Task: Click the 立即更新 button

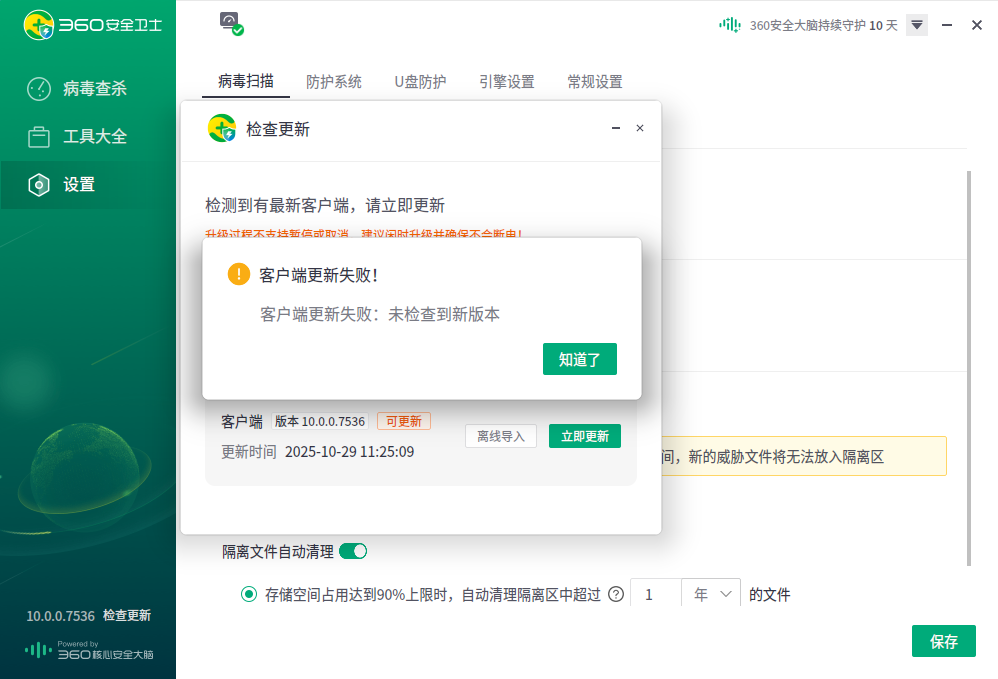Action: tap(585, 436)
